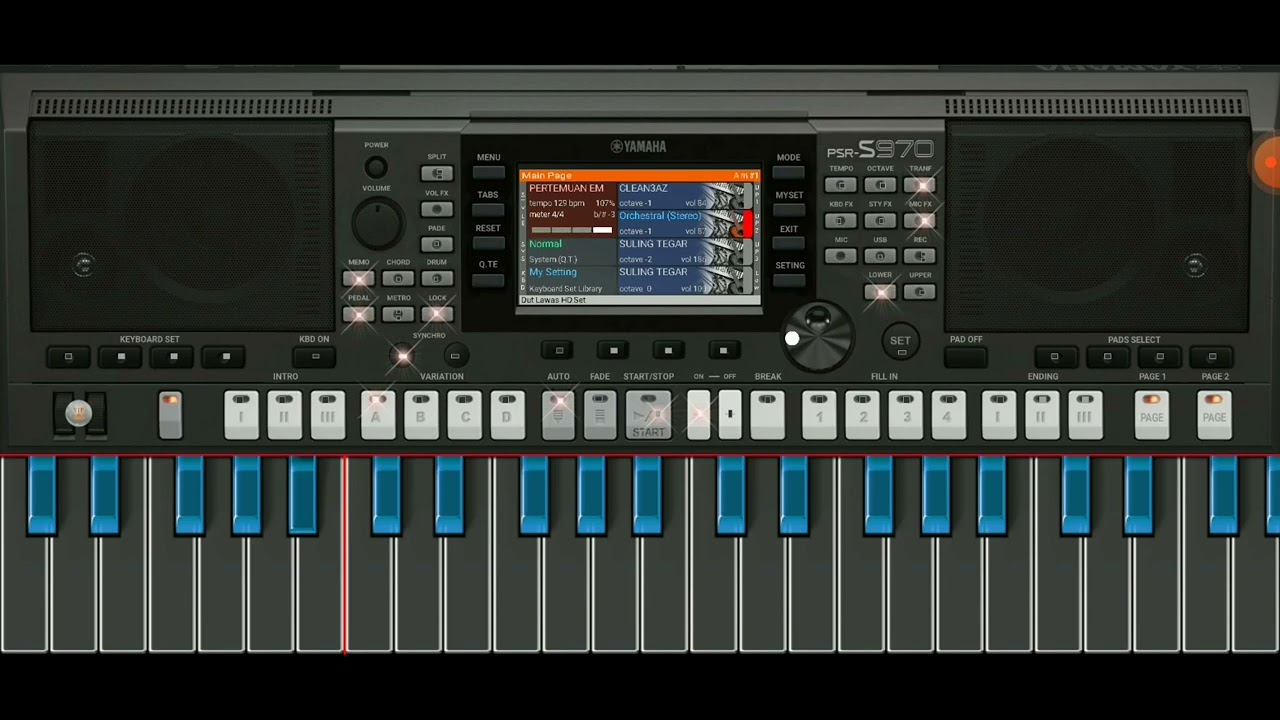Image resolution: width=1280 pixels, height=720 pixels.
Task: Click the UPPER voice button
Action: click(920, 292)
